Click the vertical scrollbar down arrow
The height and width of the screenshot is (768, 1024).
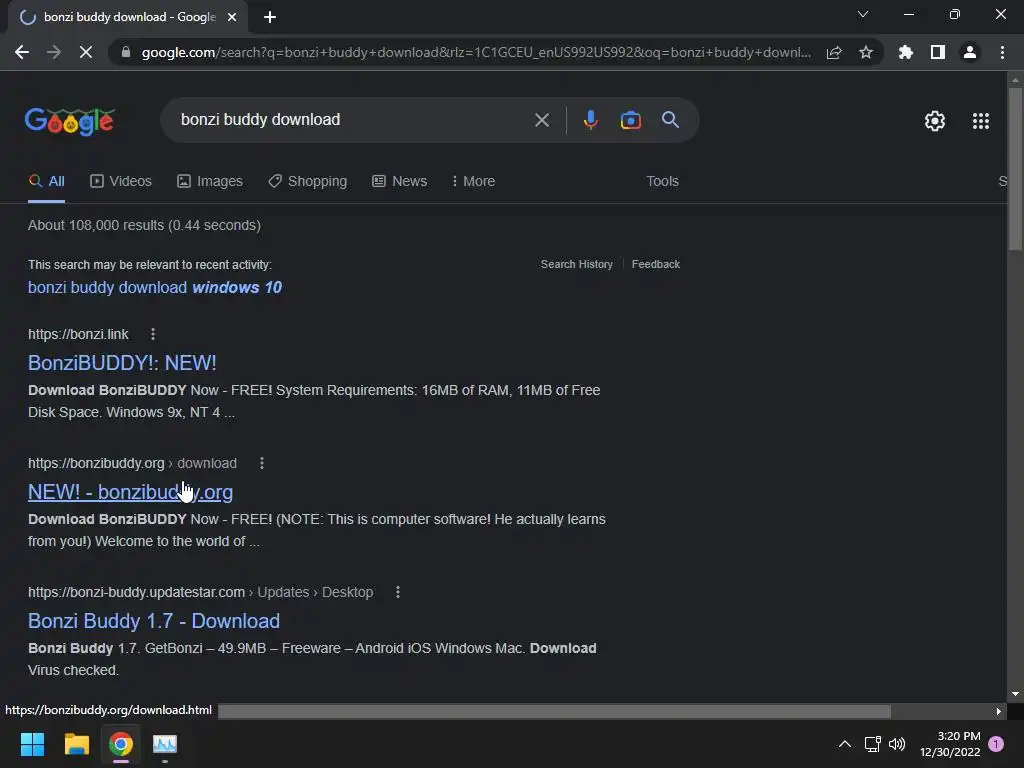tap(1015, 694)
